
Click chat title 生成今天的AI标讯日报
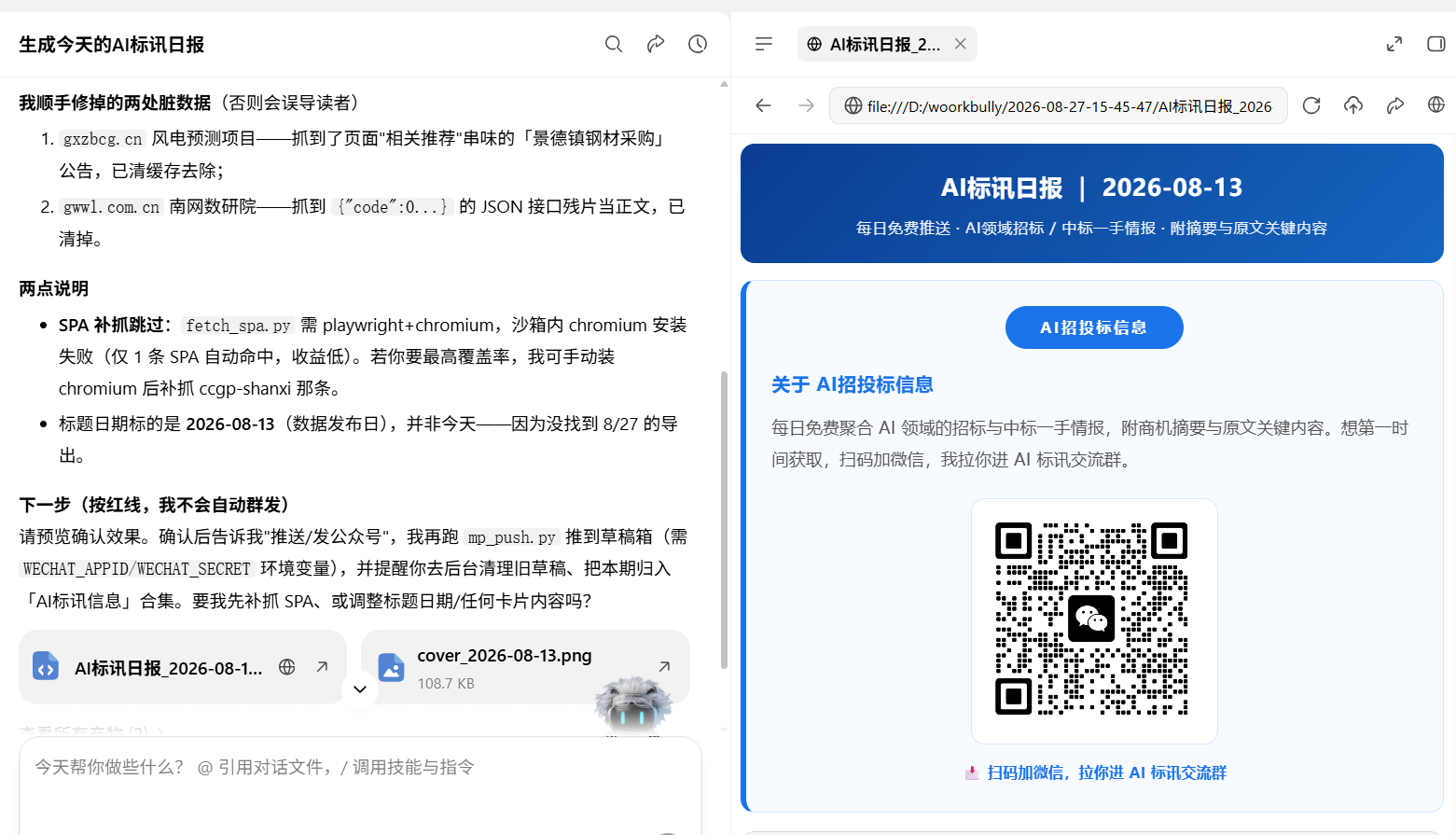[x=111, y=45]
